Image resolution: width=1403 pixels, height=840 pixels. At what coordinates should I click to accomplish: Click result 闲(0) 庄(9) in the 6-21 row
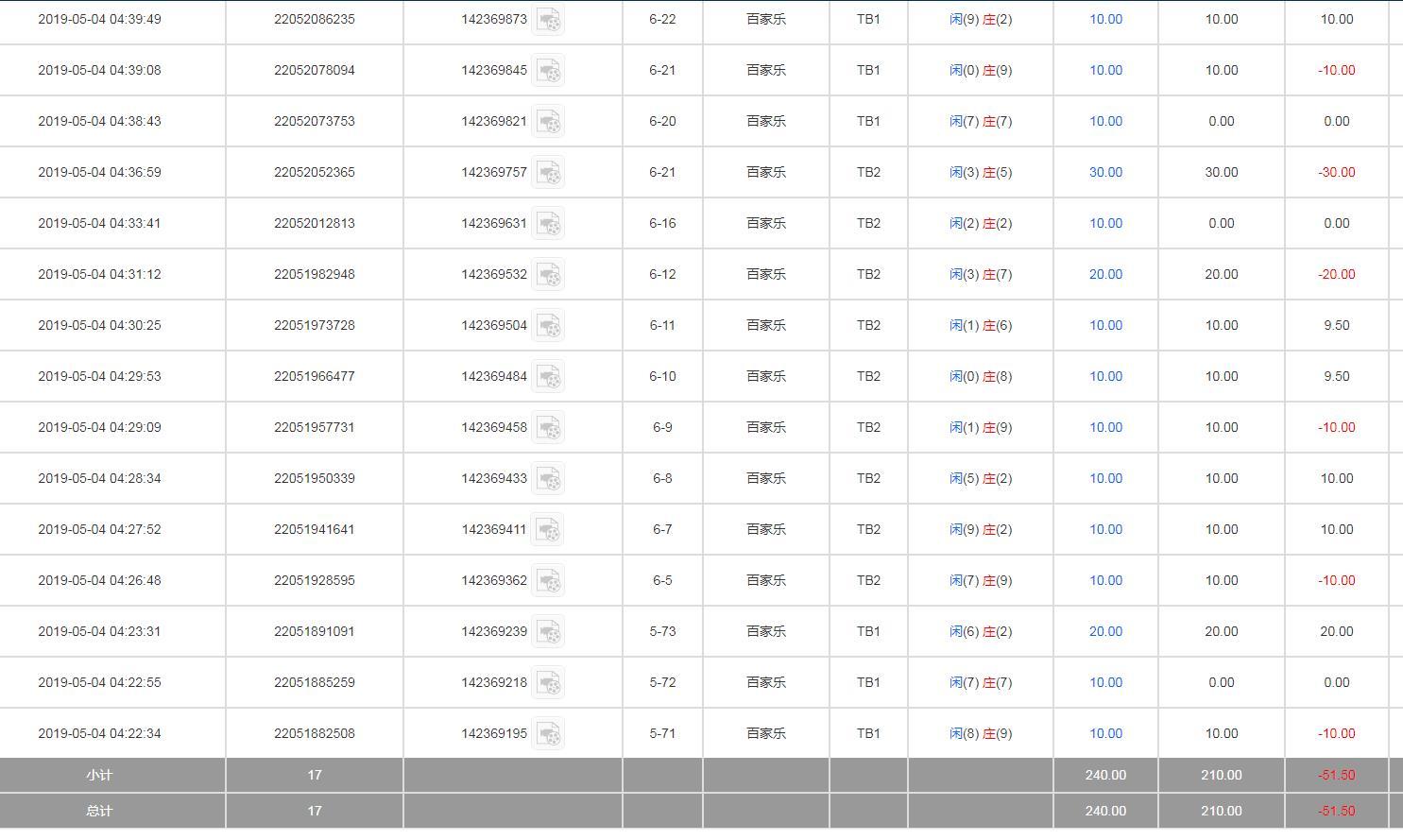pos(980,70)
